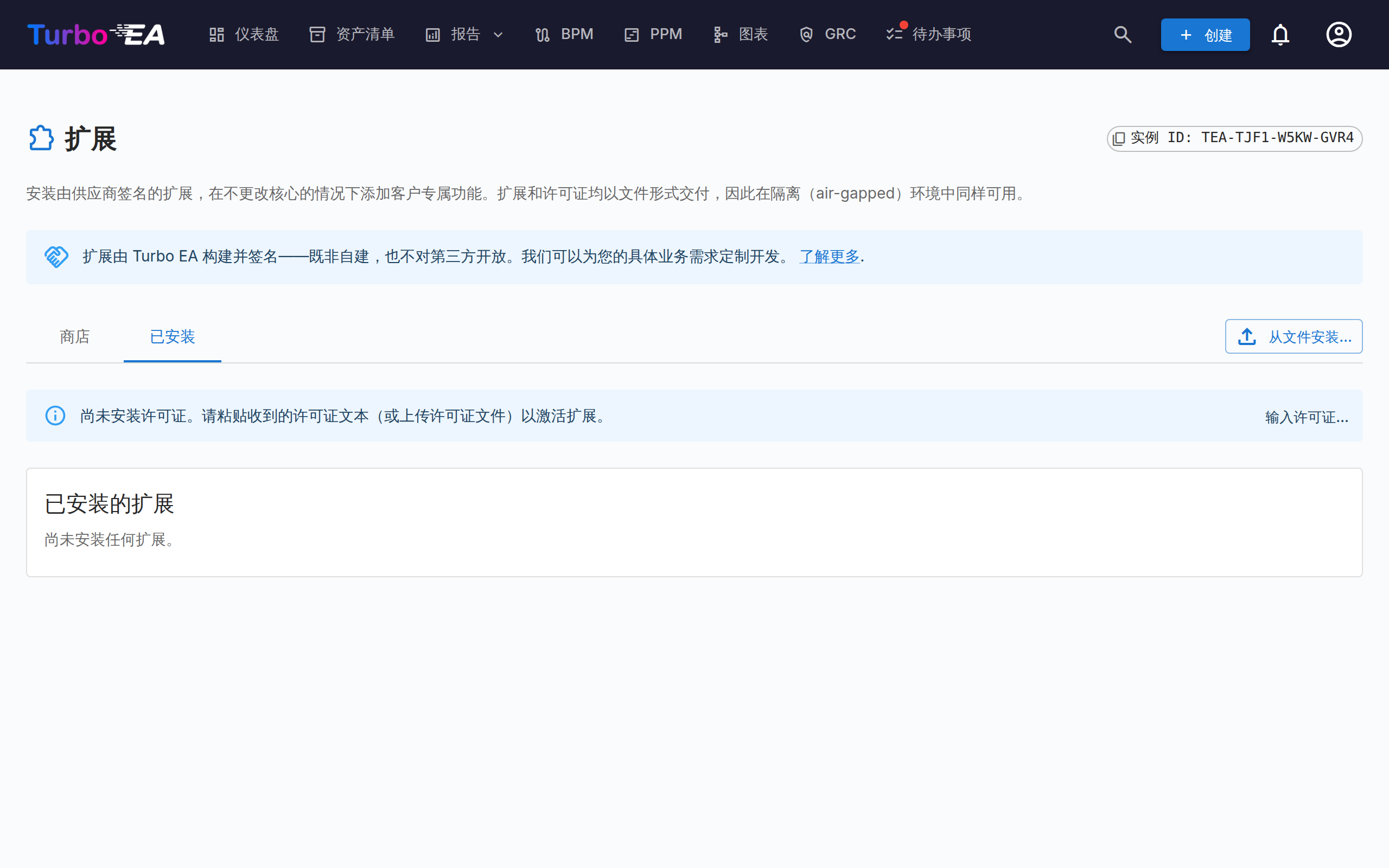Click the puzzle-piece 扩展 icon
The image size is (1389, 868).
pos(41,138)
